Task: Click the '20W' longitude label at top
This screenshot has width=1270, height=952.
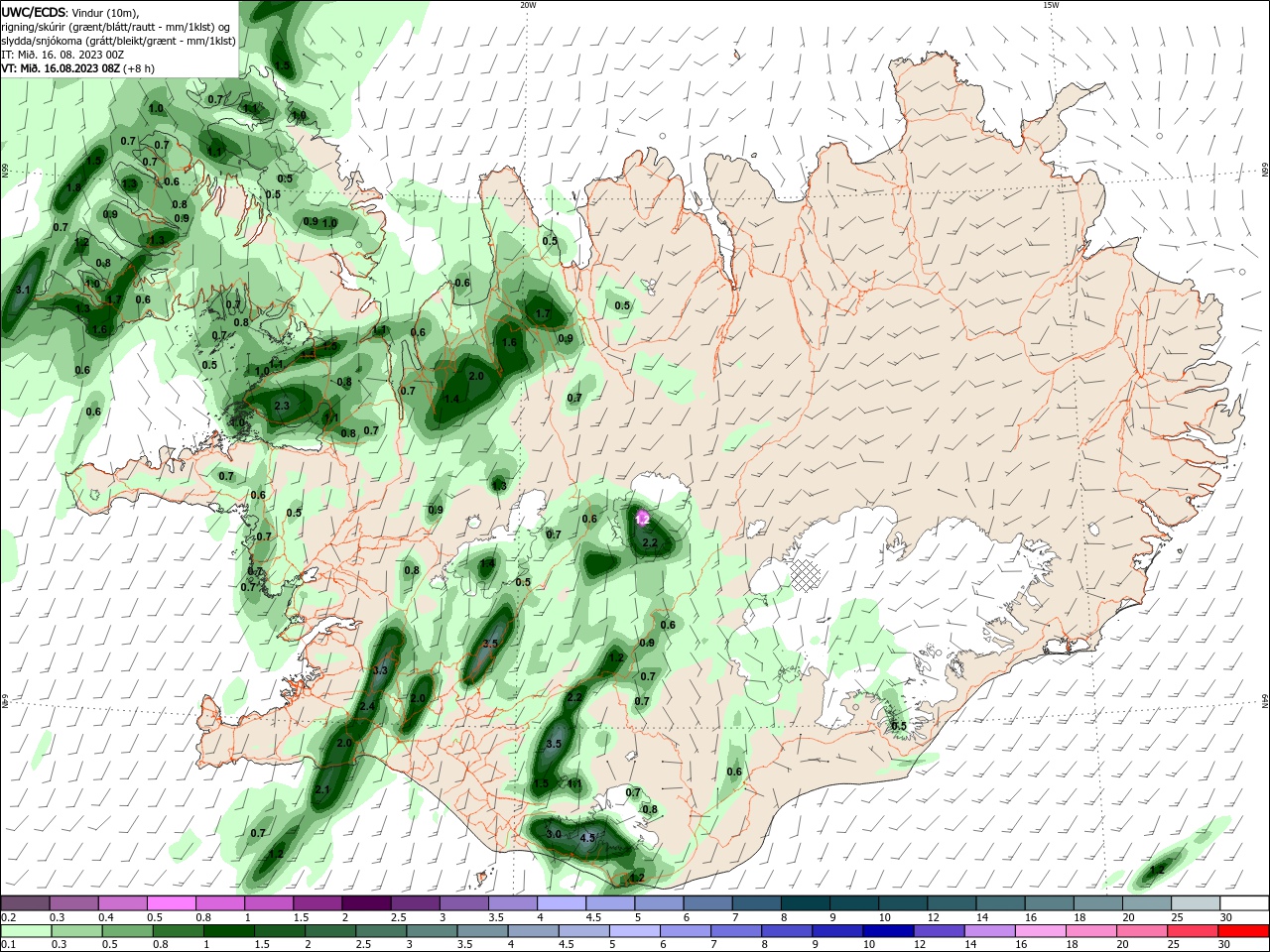Action: pyautogui.click(x=528, y=5)
